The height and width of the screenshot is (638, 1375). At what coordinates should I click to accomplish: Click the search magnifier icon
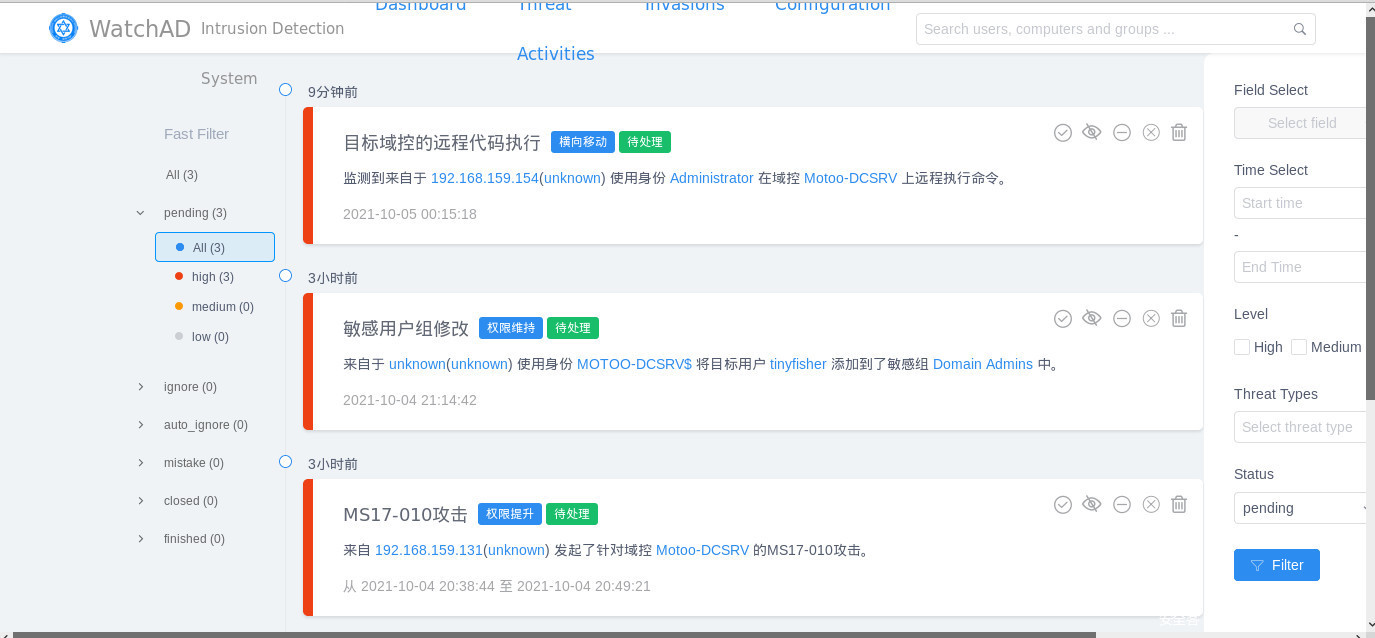1299,29
